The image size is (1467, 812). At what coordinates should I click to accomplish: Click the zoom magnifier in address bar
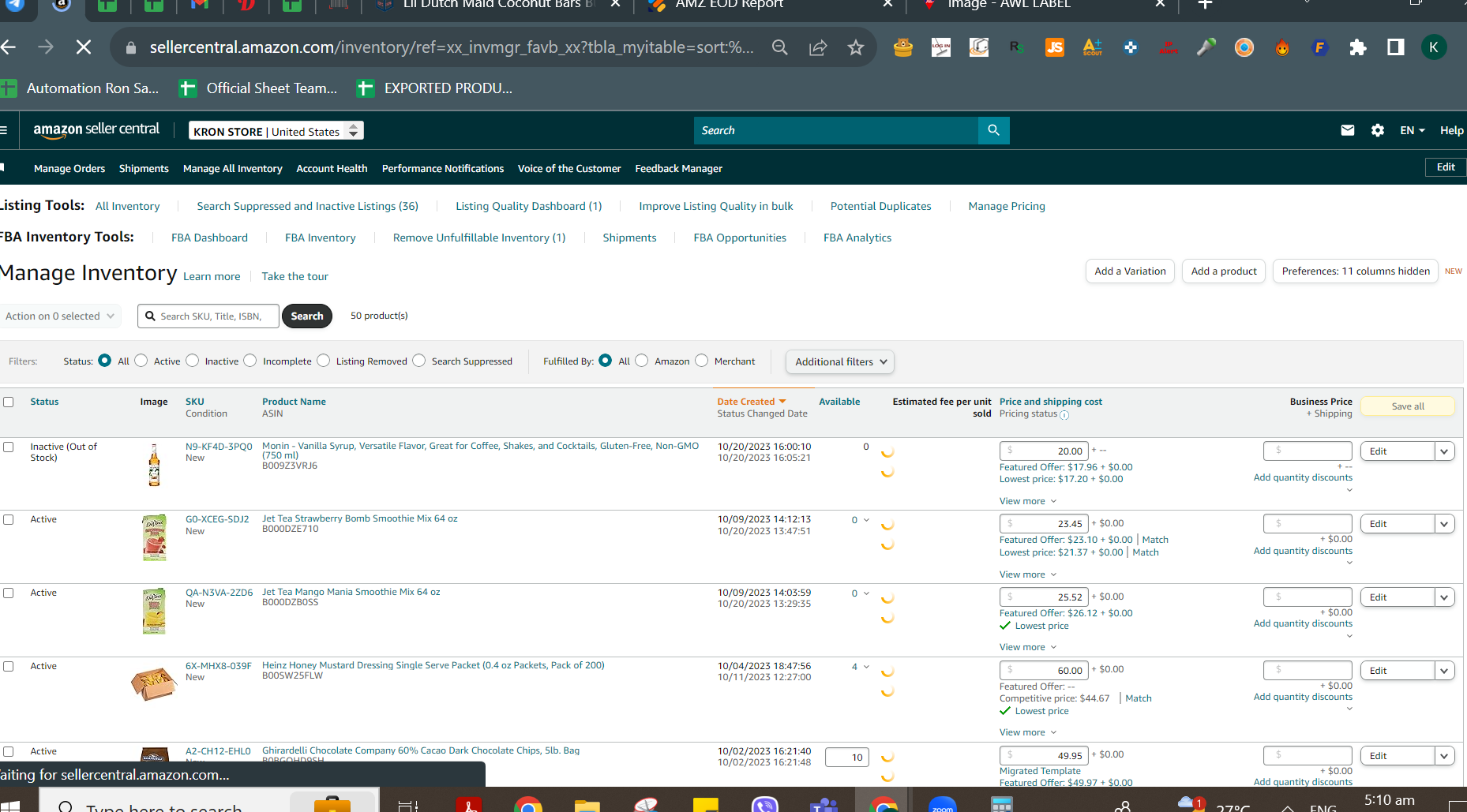(780, 47)
